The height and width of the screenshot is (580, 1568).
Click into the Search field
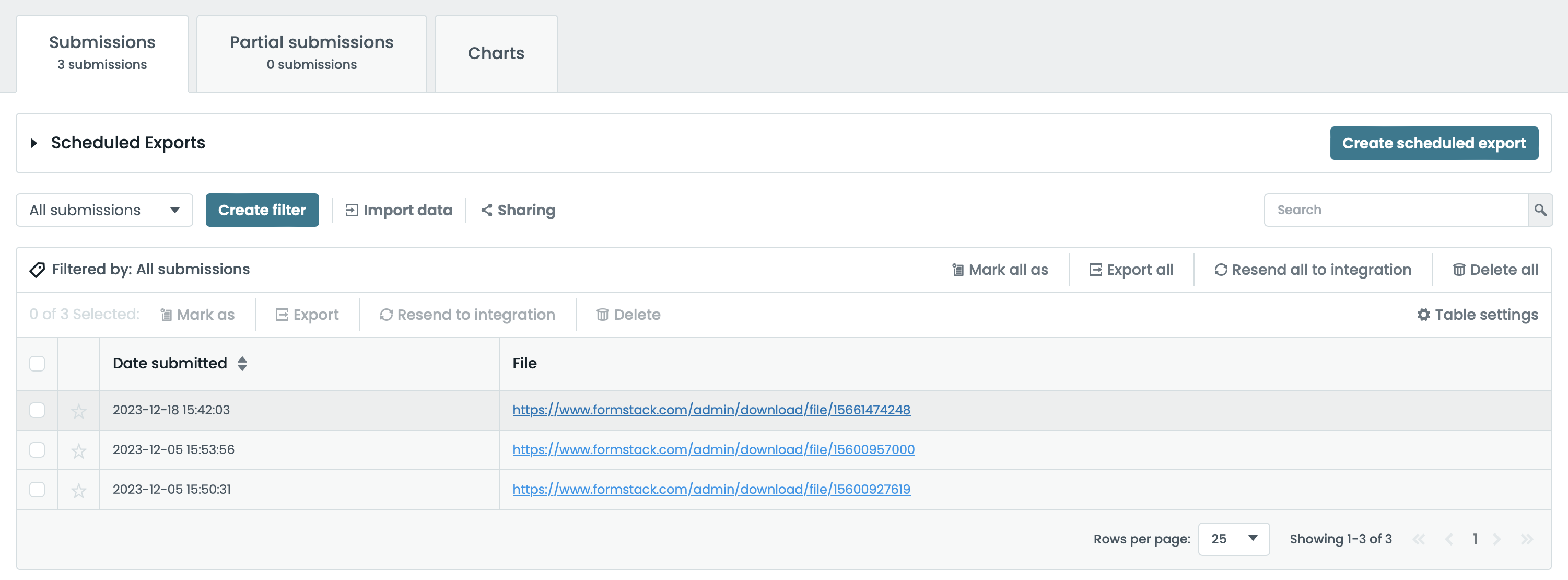(x=1395, y=210)
